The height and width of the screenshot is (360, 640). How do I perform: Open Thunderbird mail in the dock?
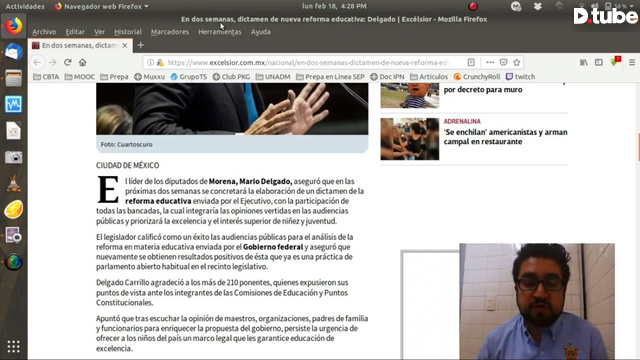pyautogui.click(x=13, y=52)
